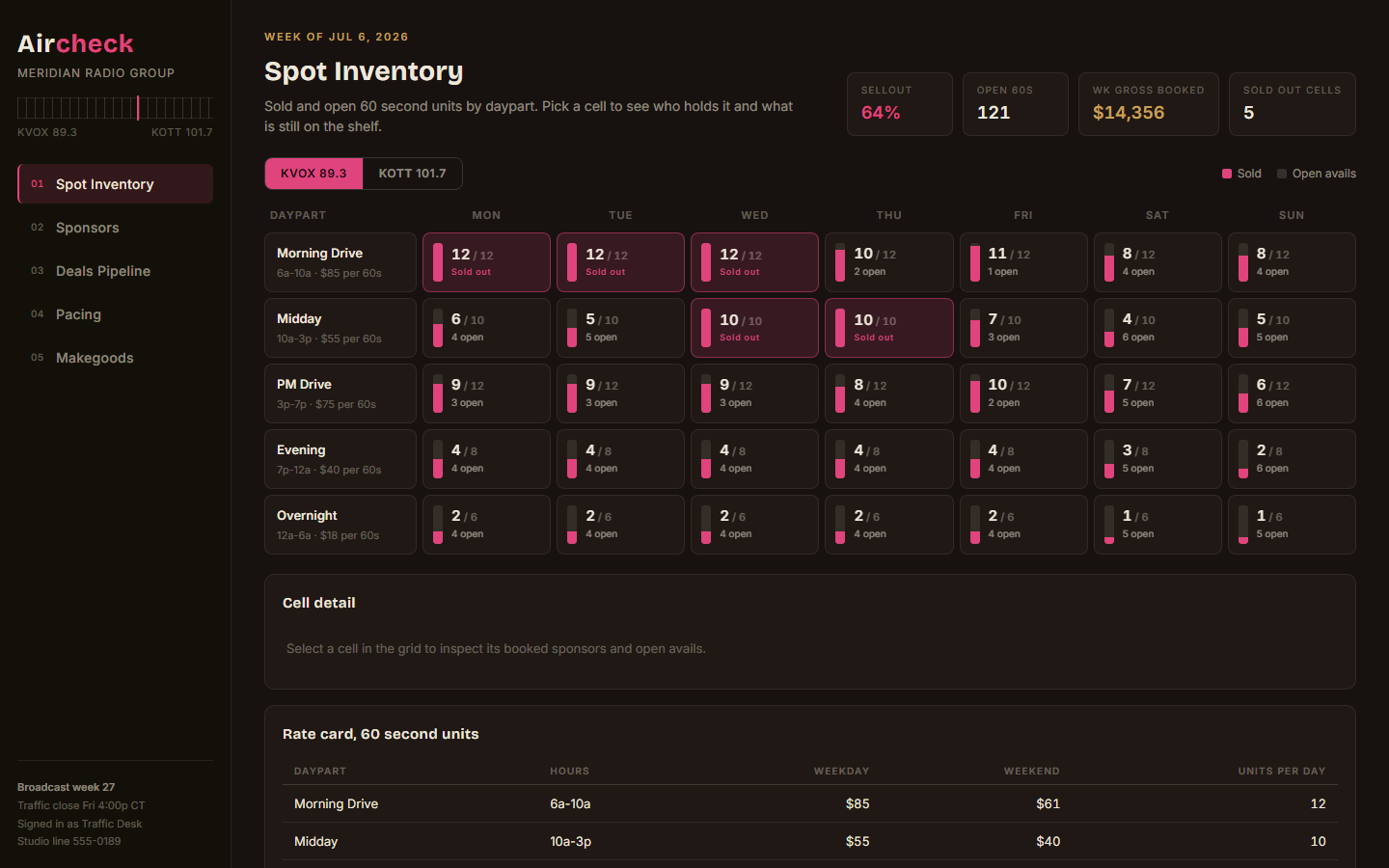The width and height of the screenshot is (1389, 868).
Task: Select Morning Drive Tuesday sold-out cell
Action: (x=620, y=262)
